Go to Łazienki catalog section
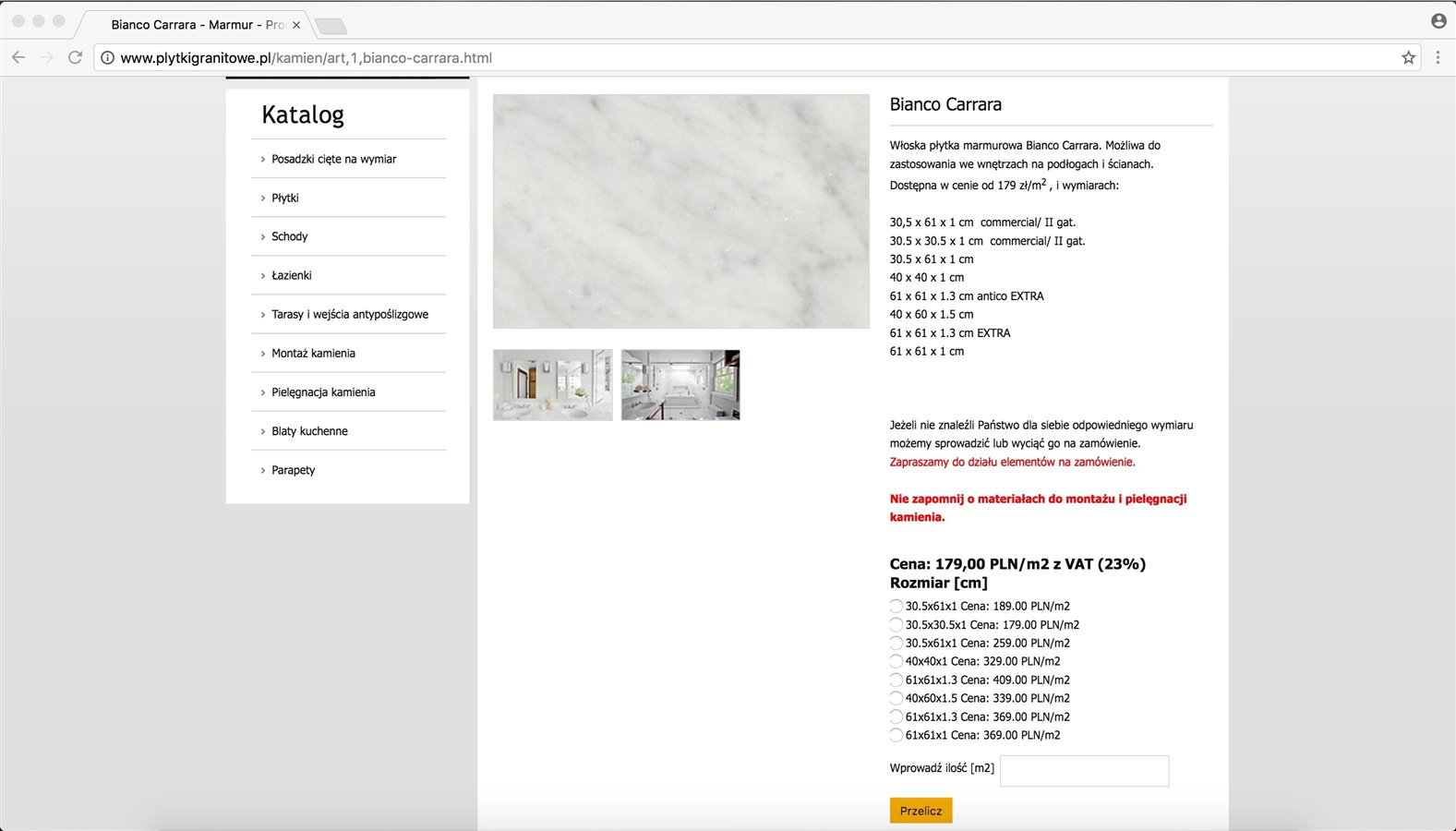This screenshot has width=1456, height=831. click(291, 275)
